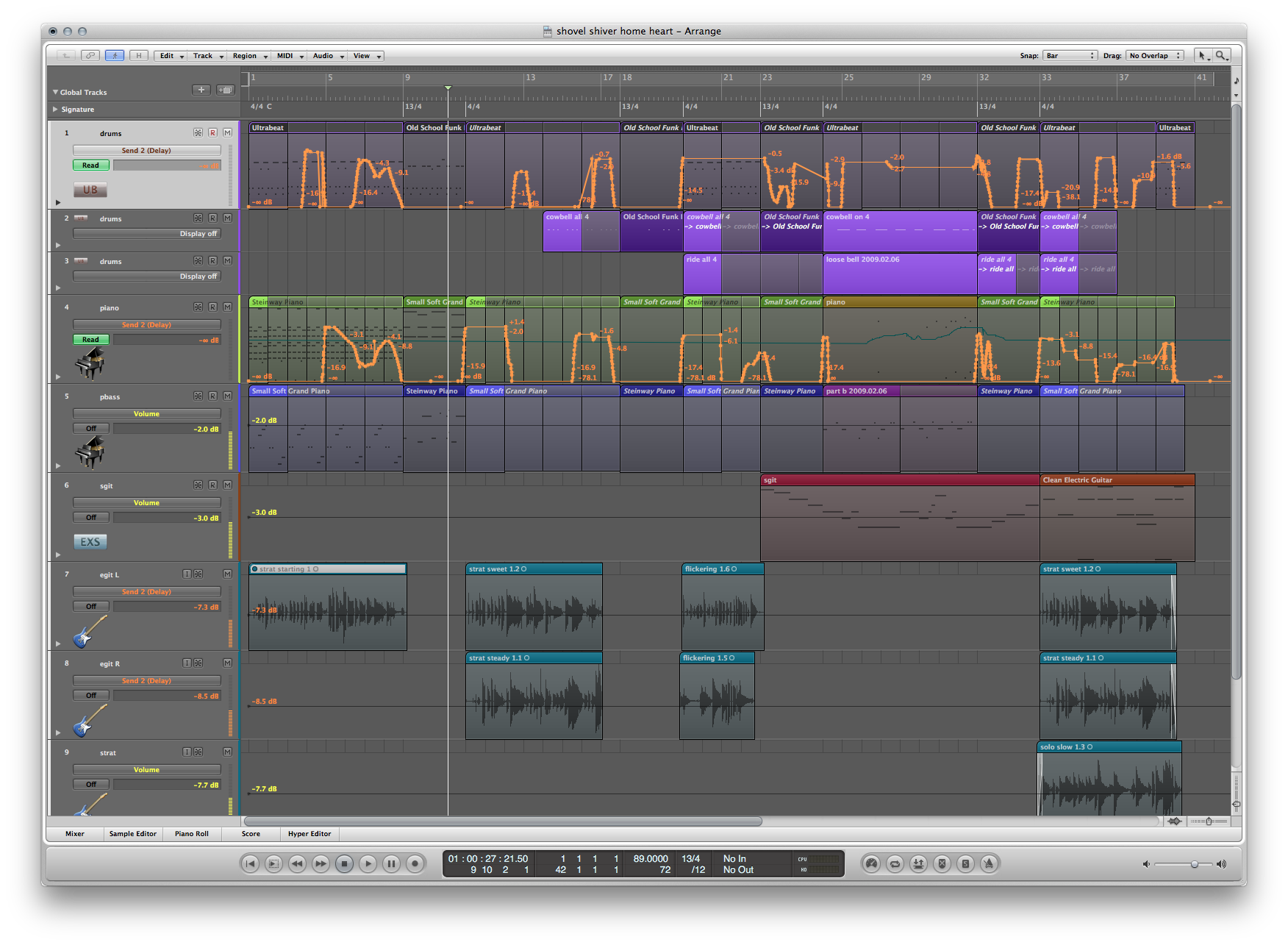This screenshot has width=1288, height=945.
Task: Open the Drag mode No Overlap dropdown
Action: [1155, 56]
